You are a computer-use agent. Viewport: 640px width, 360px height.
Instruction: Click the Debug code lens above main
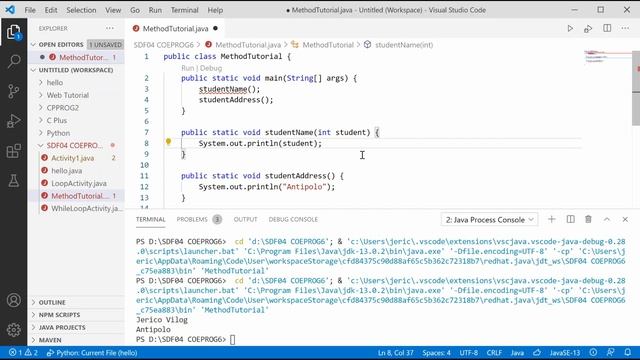211,68
